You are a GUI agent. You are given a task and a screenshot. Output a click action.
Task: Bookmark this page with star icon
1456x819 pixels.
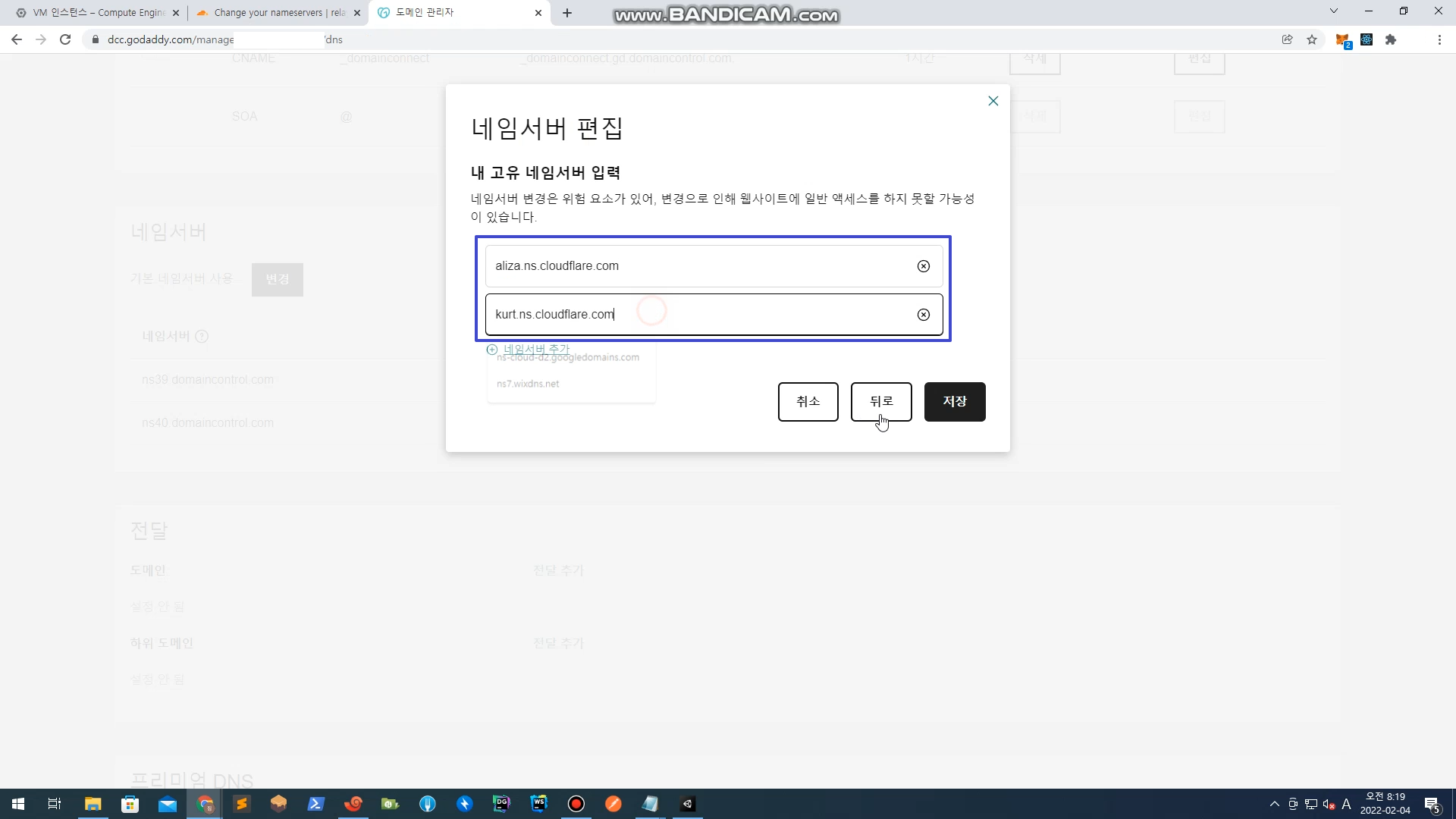point(1311,39)
